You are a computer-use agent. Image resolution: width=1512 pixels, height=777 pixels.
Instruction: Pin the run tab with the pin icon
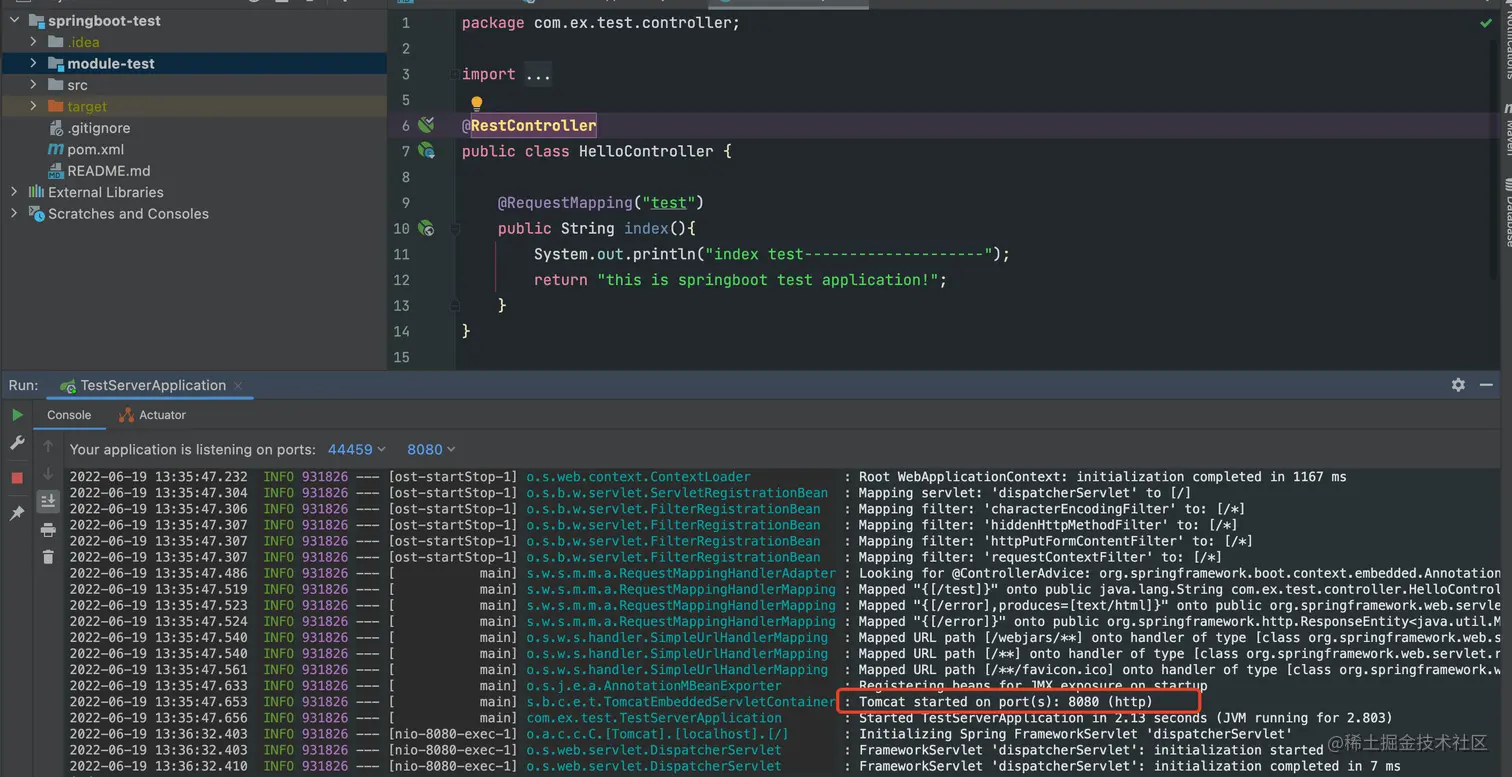point(17,513)
